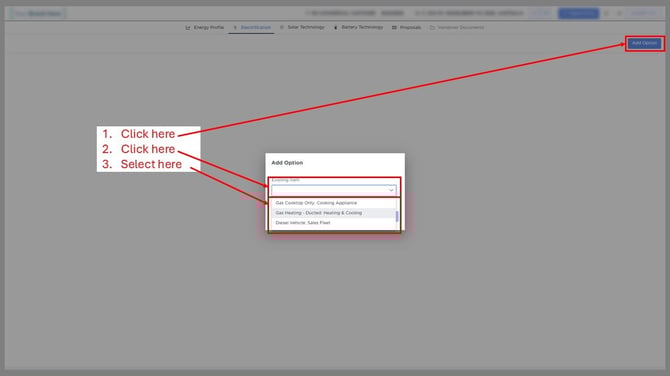
Task: Click the blurred logo in the top-left header
Action: (x=38, y=13)
